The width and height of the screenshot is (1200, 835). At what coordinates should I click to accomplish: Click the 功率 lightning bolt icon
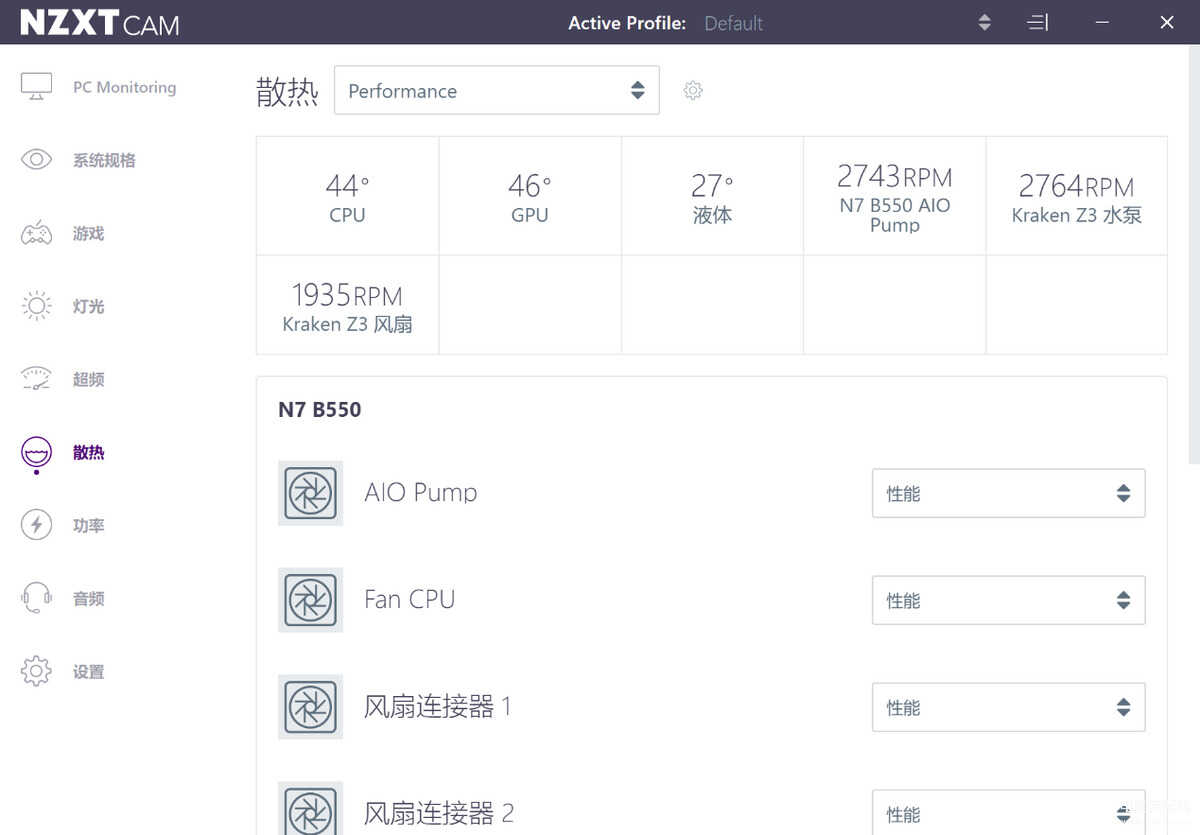(36, 525)
